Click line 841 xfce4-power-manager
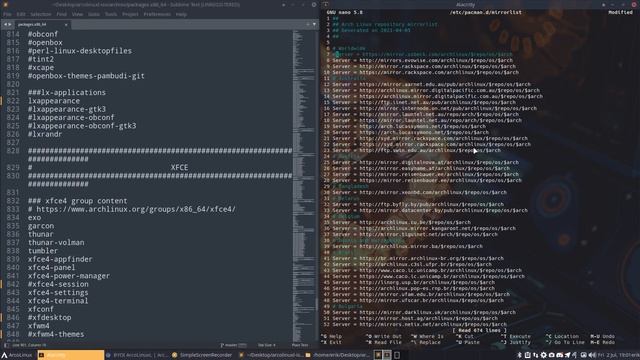The height and width of the screenshot is (360, 640). (x=69, y=276)
